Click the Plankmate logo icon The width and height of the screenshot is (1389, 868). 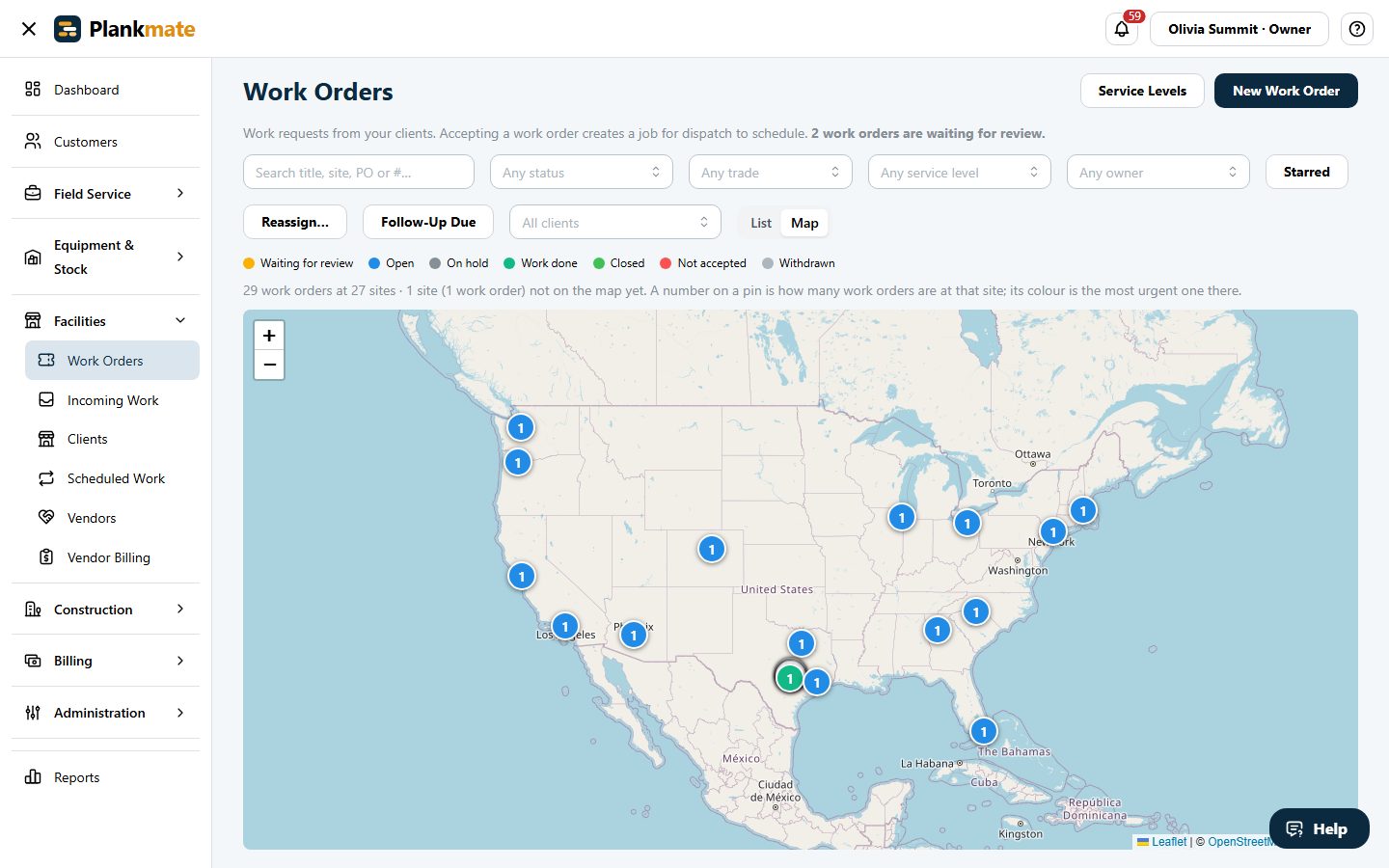[68, 29]
